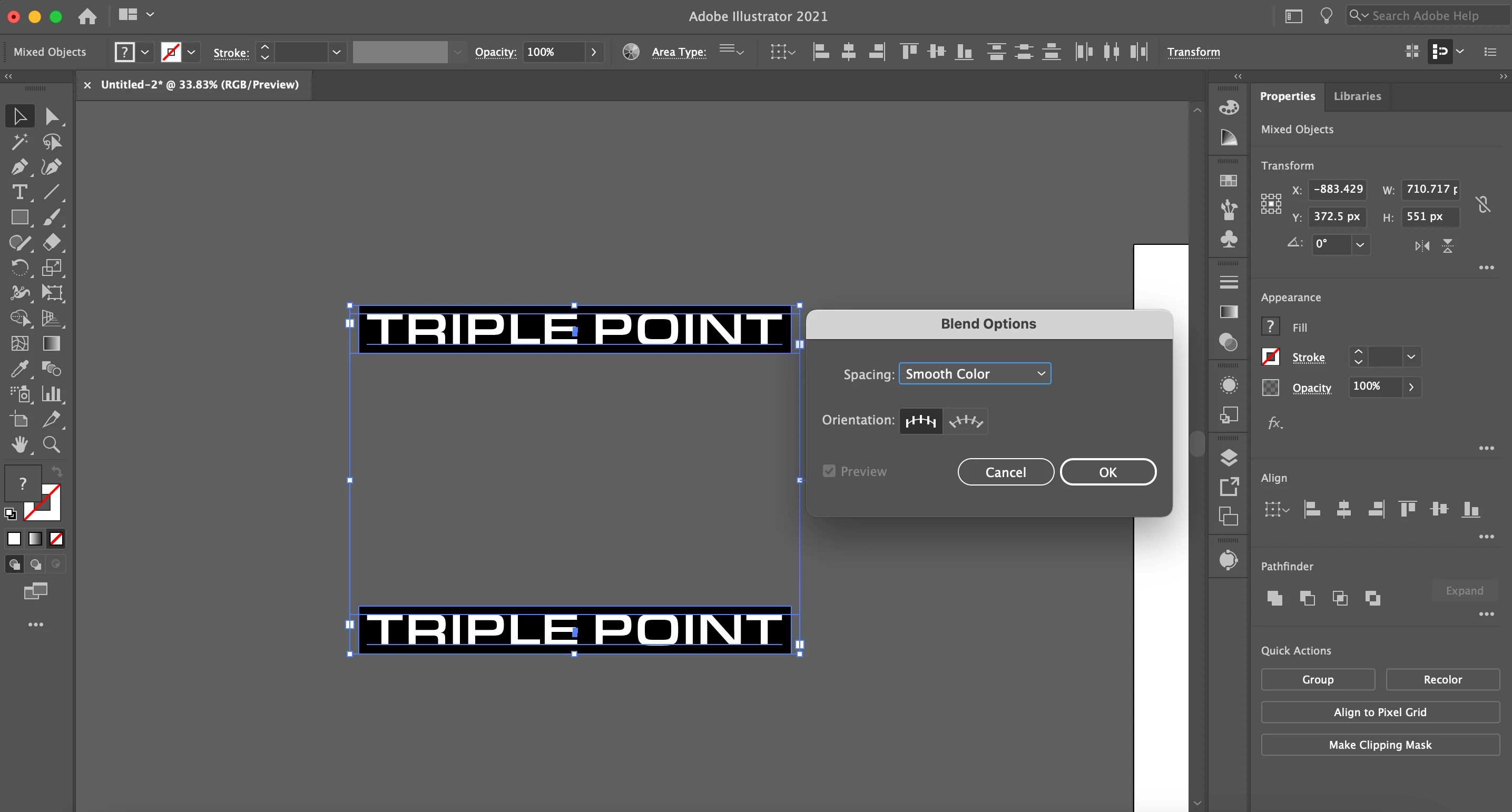Viewport: 1512px width, 812px height.
Task: Switch to the Libraries tab
Action: [1357, 96]
